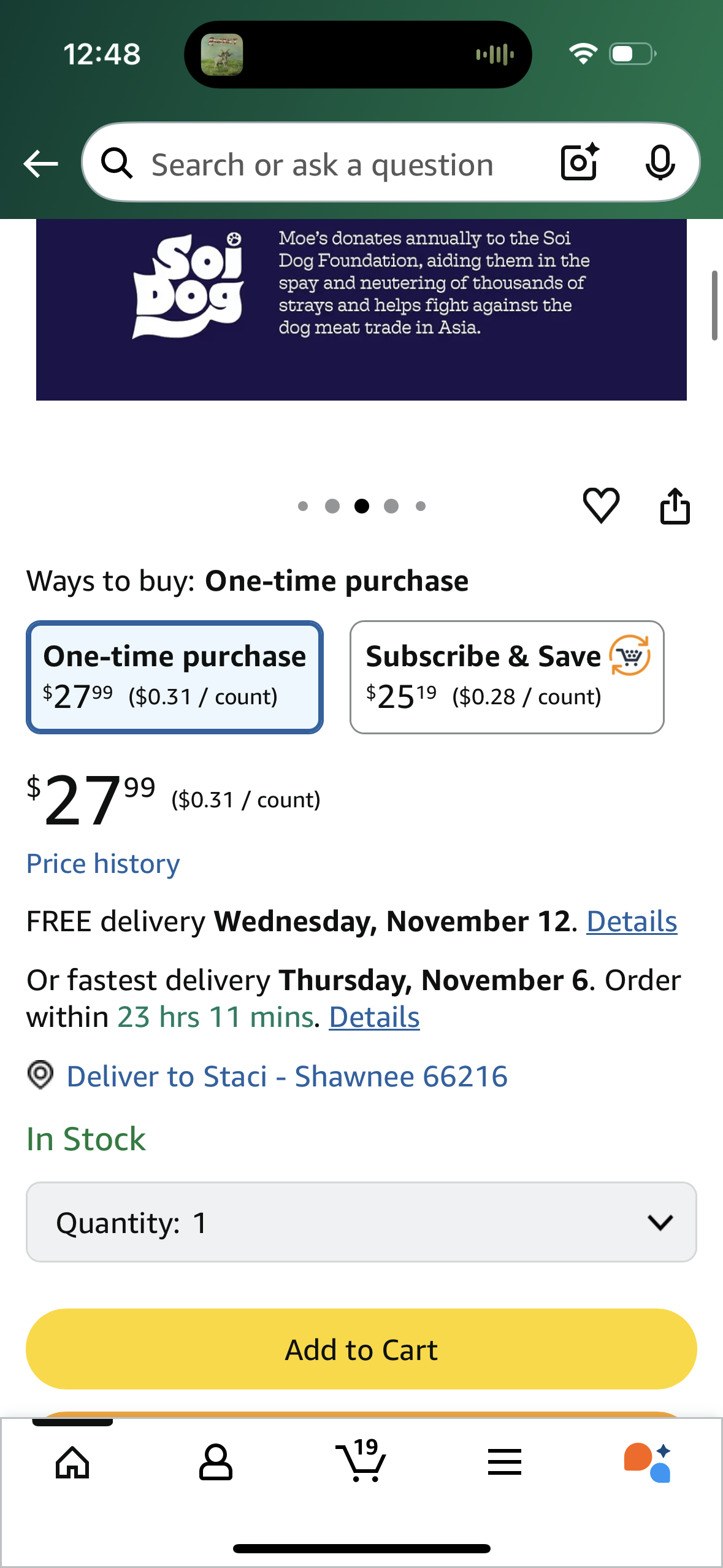Tap the share icon
The width and height of the screenshot is (723, 1568).
click(x=675, y=506)
